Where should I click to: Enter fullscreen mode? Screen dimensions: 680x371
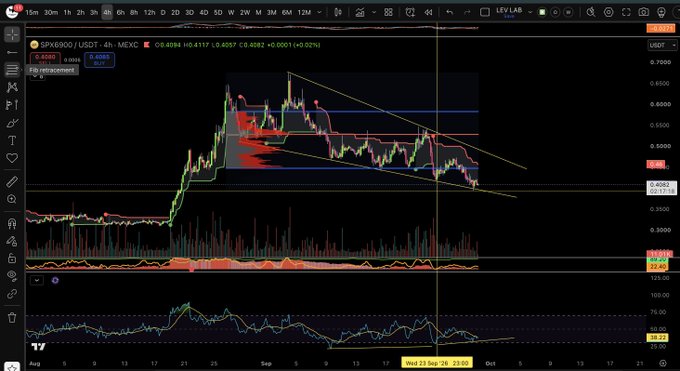tap(626, 12)
